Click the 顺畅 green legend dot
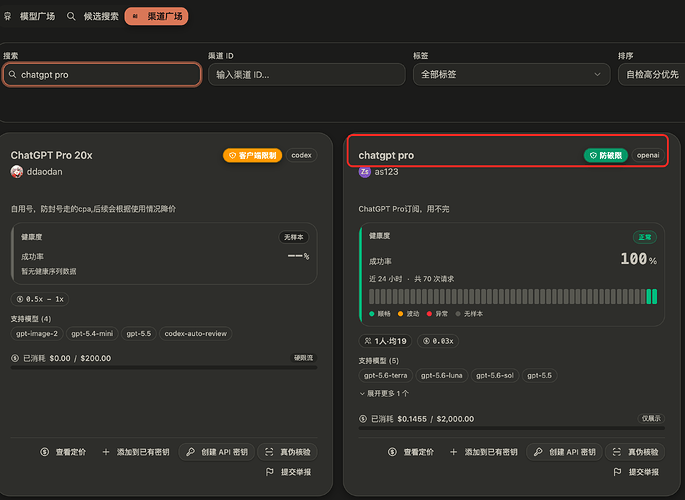This screenshot has height=500, width=685. (372, 314)
